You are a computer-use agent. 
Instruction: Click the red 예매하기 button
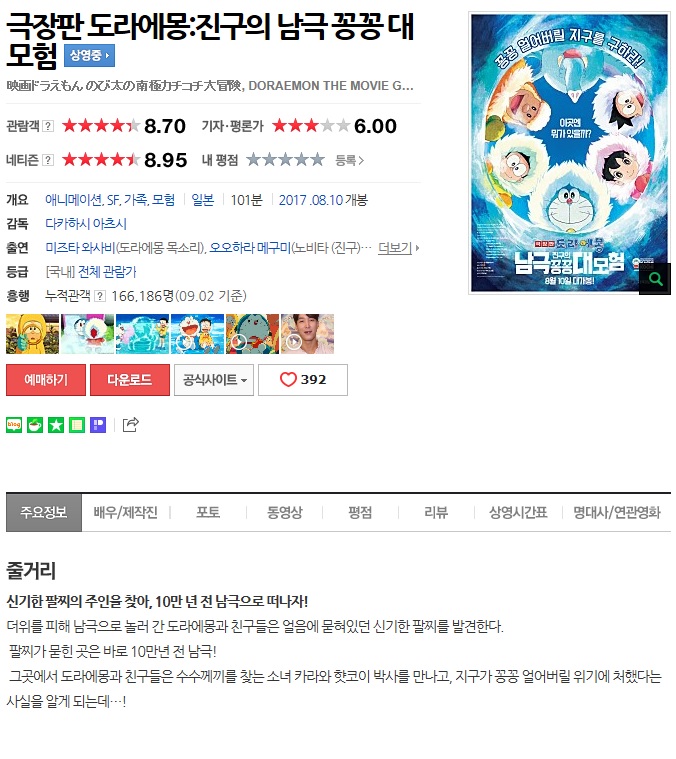46,380
